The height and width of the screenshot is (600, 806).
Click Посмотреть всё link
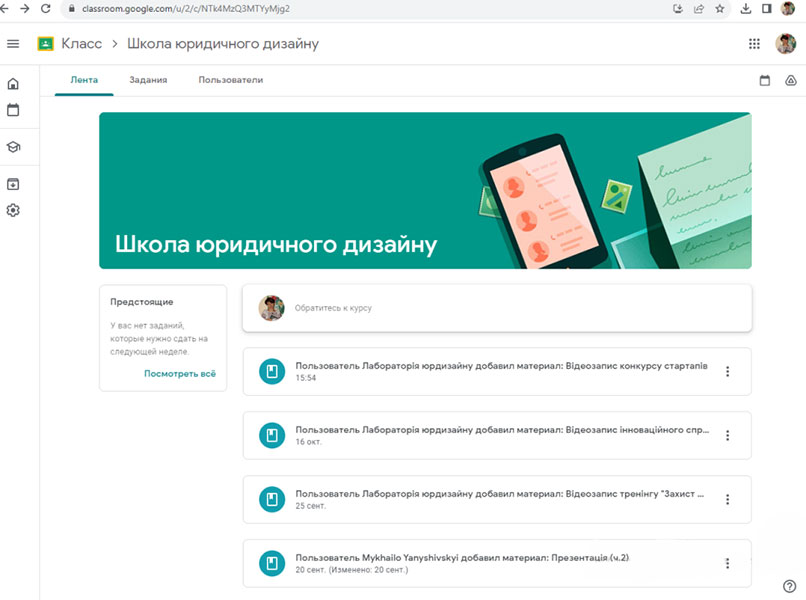coord(180,374)
